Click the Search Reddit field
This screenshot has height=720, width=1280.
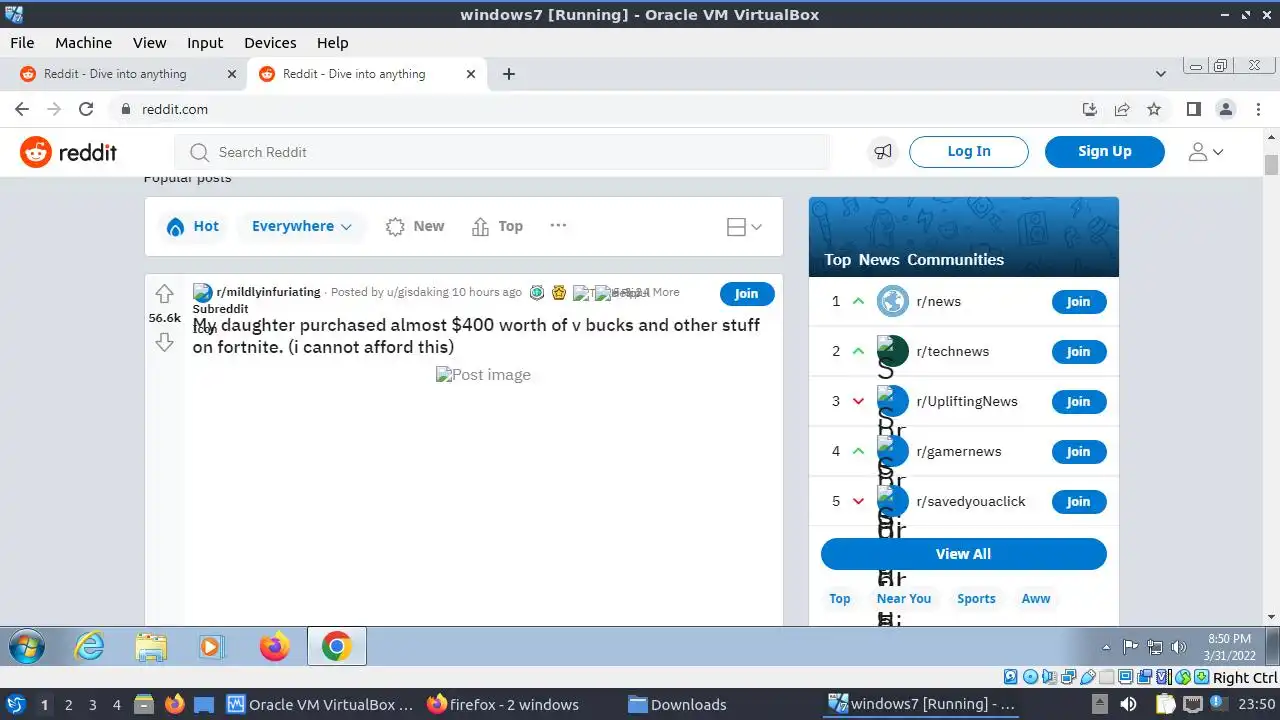pyautogui.click(x=502, y=152)
